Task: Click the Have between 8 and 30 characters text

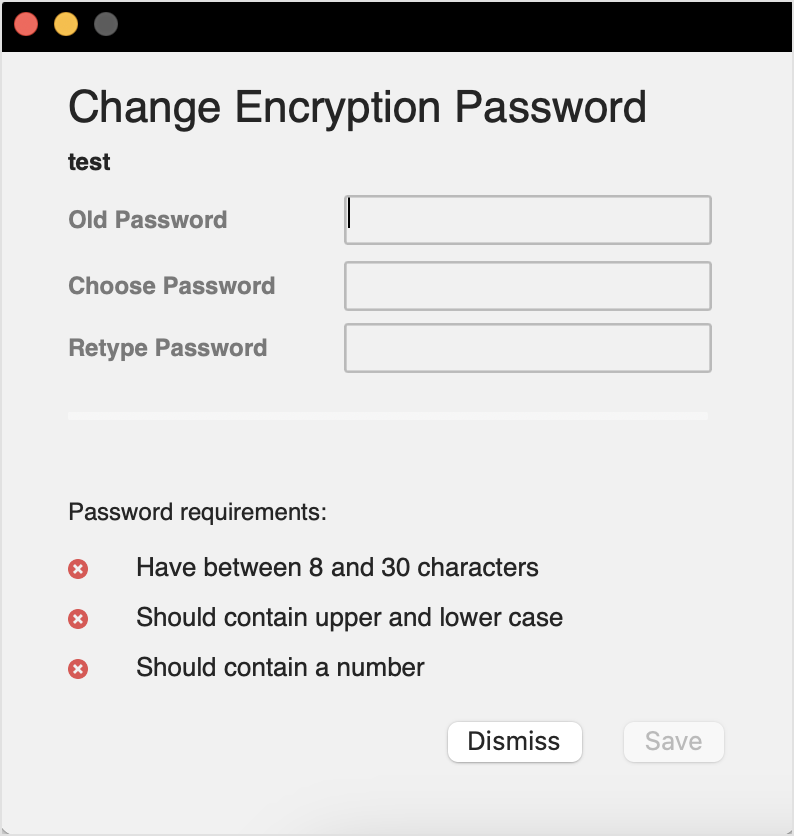Action: point(336,567)
